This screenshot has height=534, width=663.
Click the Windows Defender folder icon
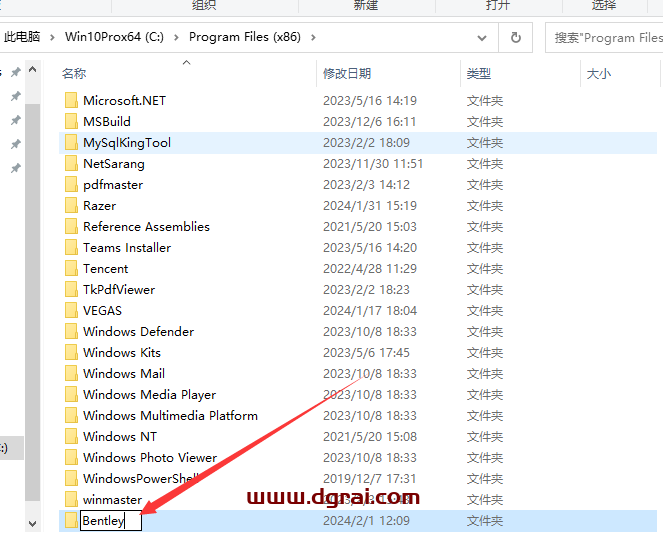click(71, 331)
